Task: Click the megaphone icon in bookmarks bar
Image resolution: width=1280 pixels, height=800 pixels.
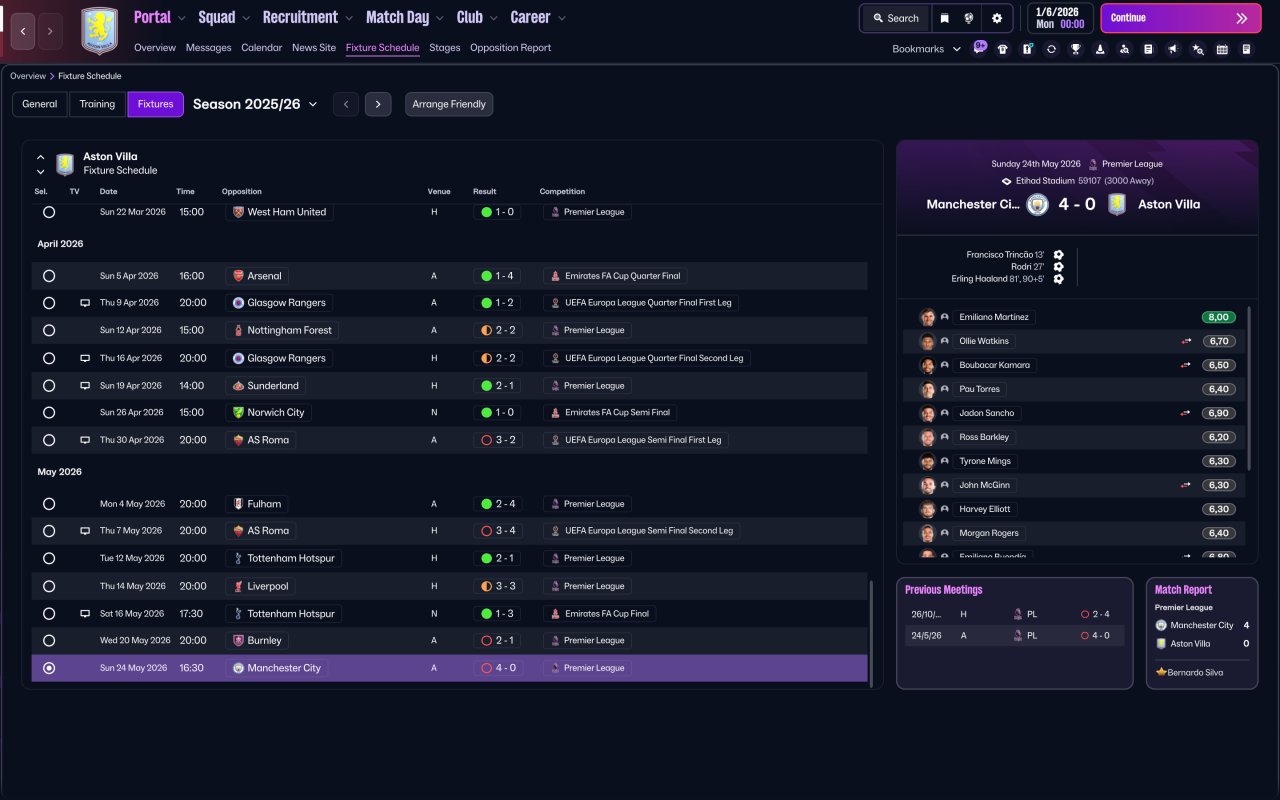Action: tap(1173, 49)
